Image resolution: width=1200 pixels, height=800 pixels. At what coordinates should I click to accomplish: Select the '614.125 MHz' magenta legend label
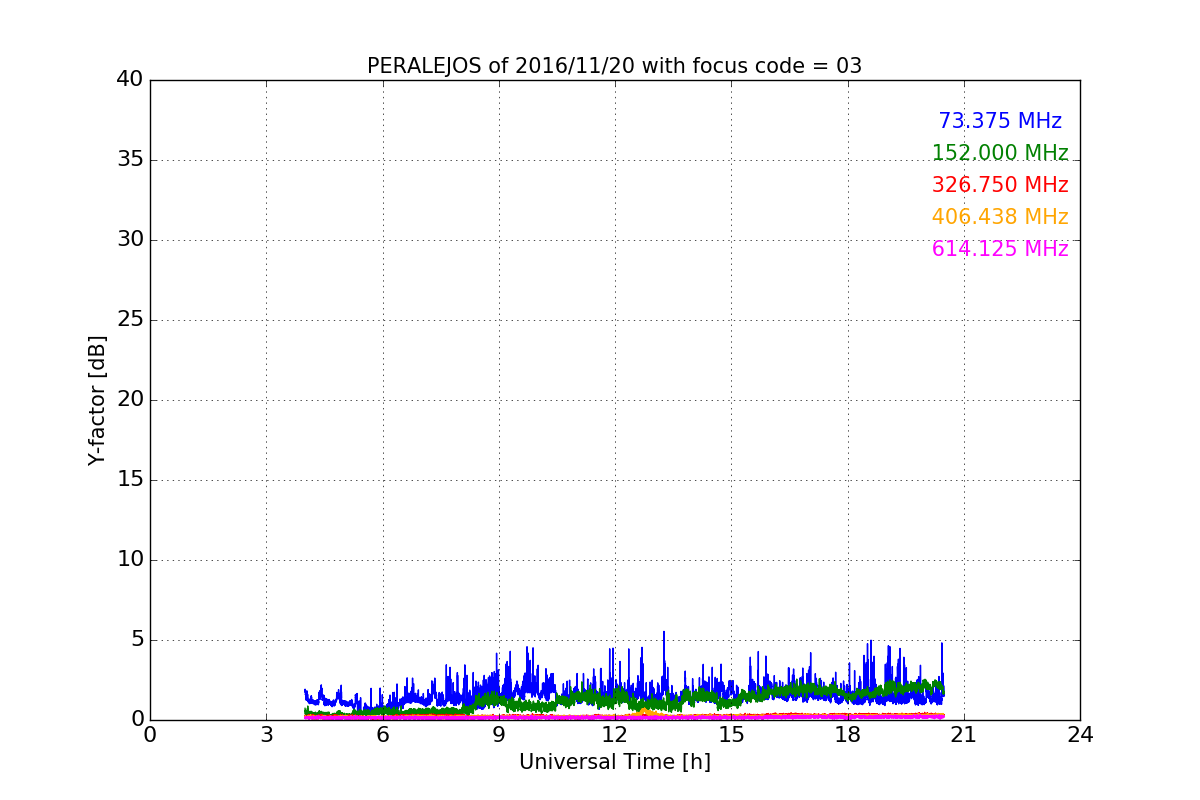click(x=1000, y=249)
